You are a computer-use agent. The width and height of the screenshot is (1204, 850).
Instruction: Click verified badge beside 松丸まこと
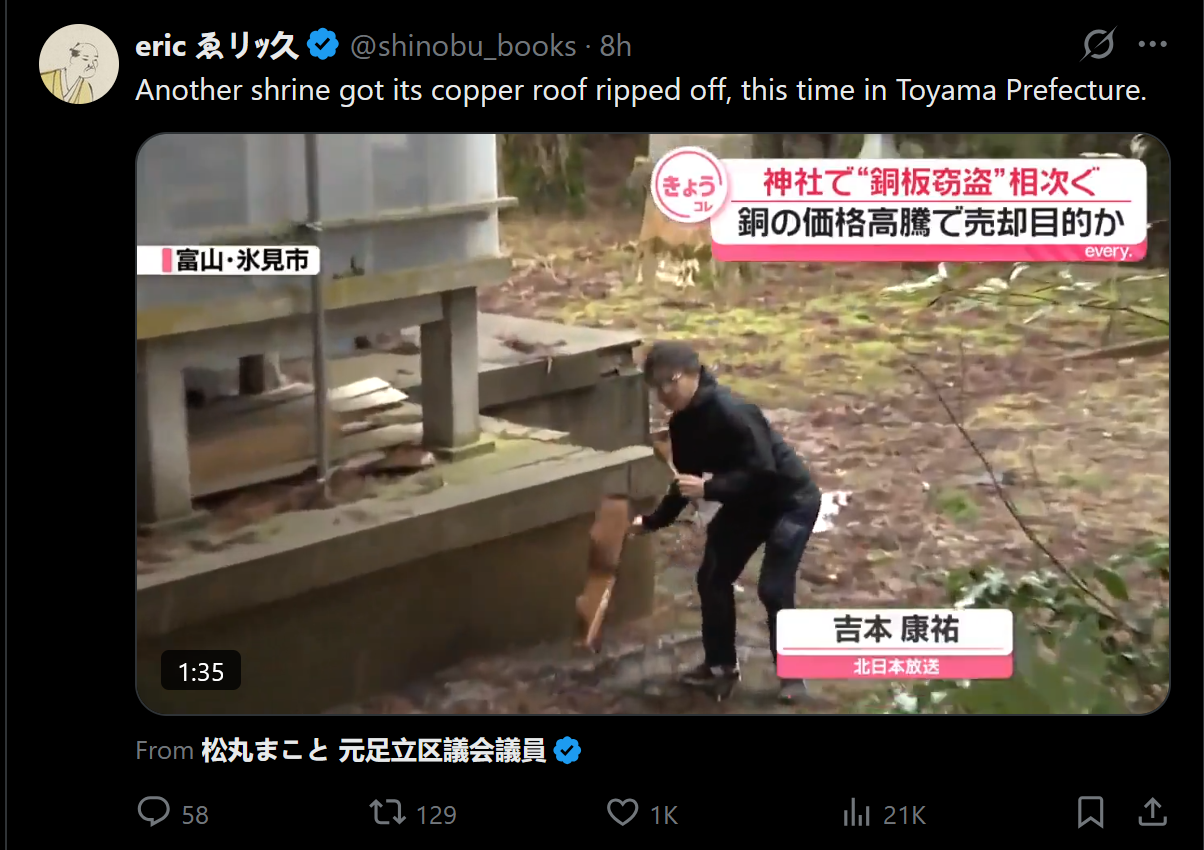(x=568, y=750)
